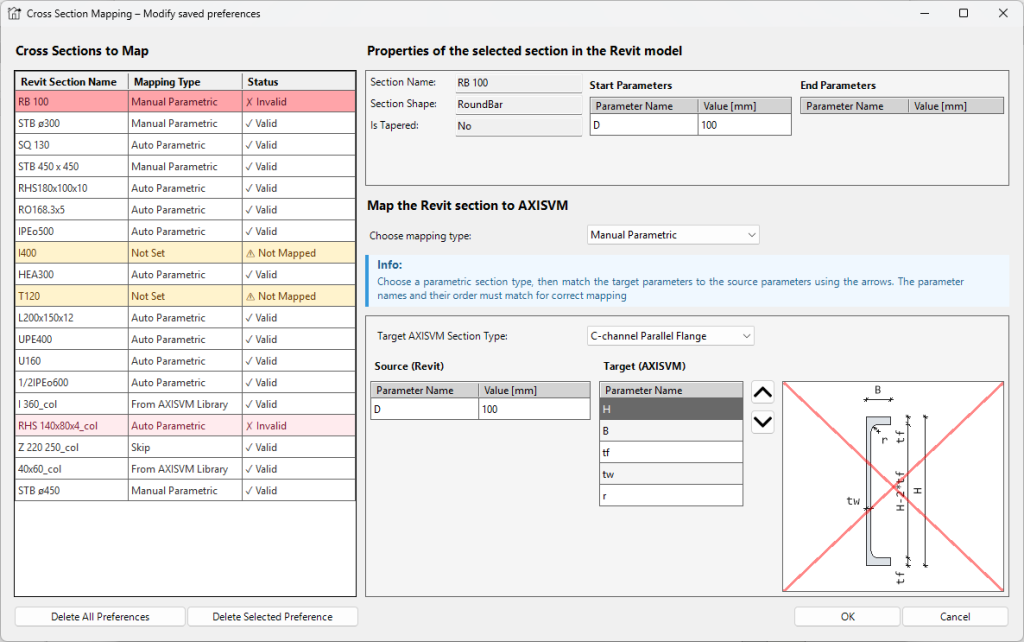Click the C-channel section preview diagram

(x=894, y=486)
